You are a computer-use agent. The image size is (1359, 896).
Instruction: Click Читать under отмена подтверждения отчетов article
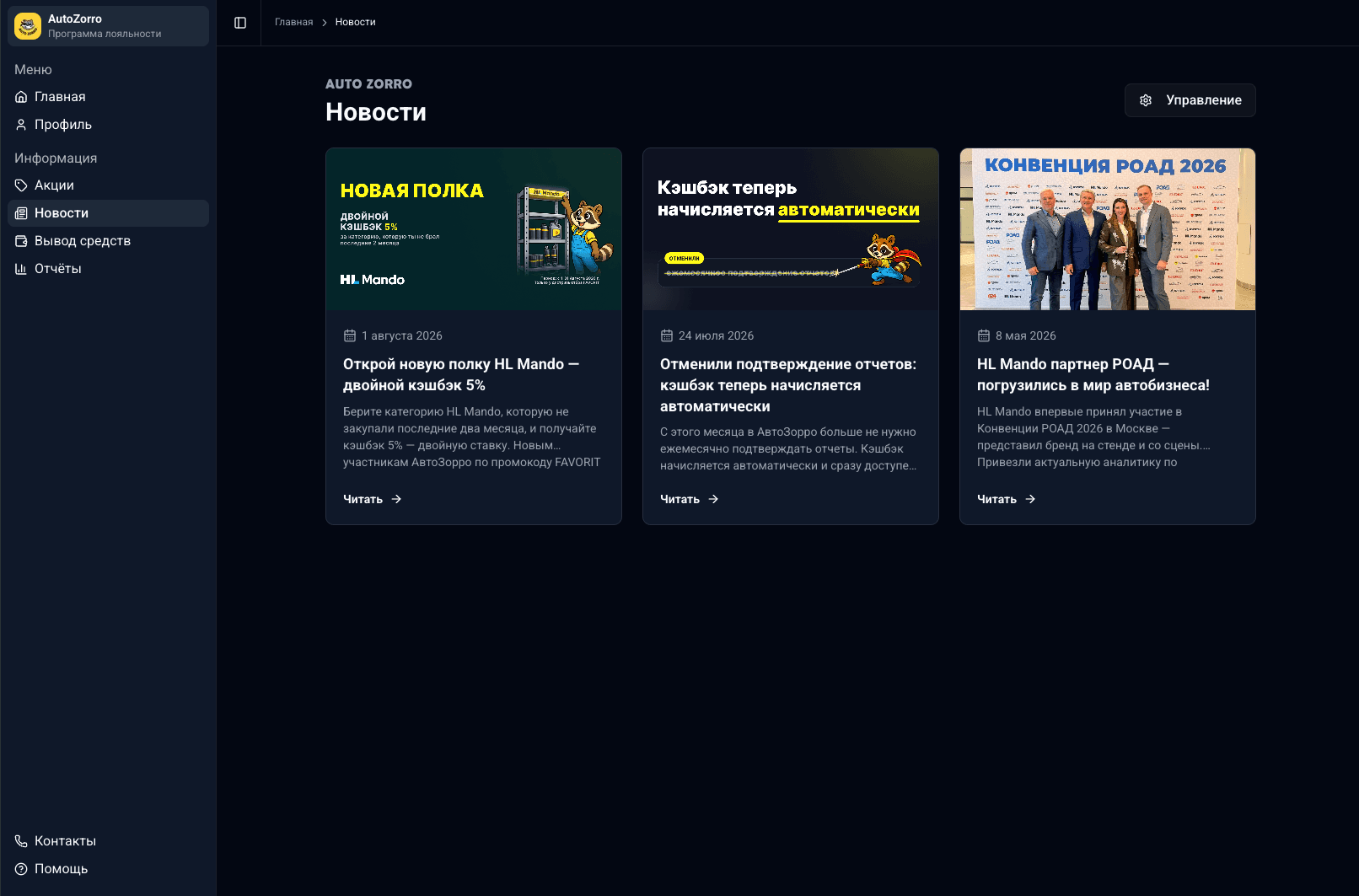(x=690, y=500)
